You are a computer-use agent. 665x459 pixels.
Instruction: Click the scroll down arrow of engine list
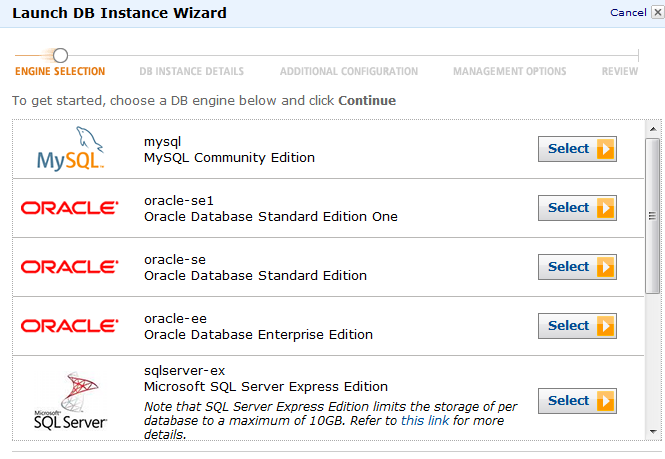point(653,432)
